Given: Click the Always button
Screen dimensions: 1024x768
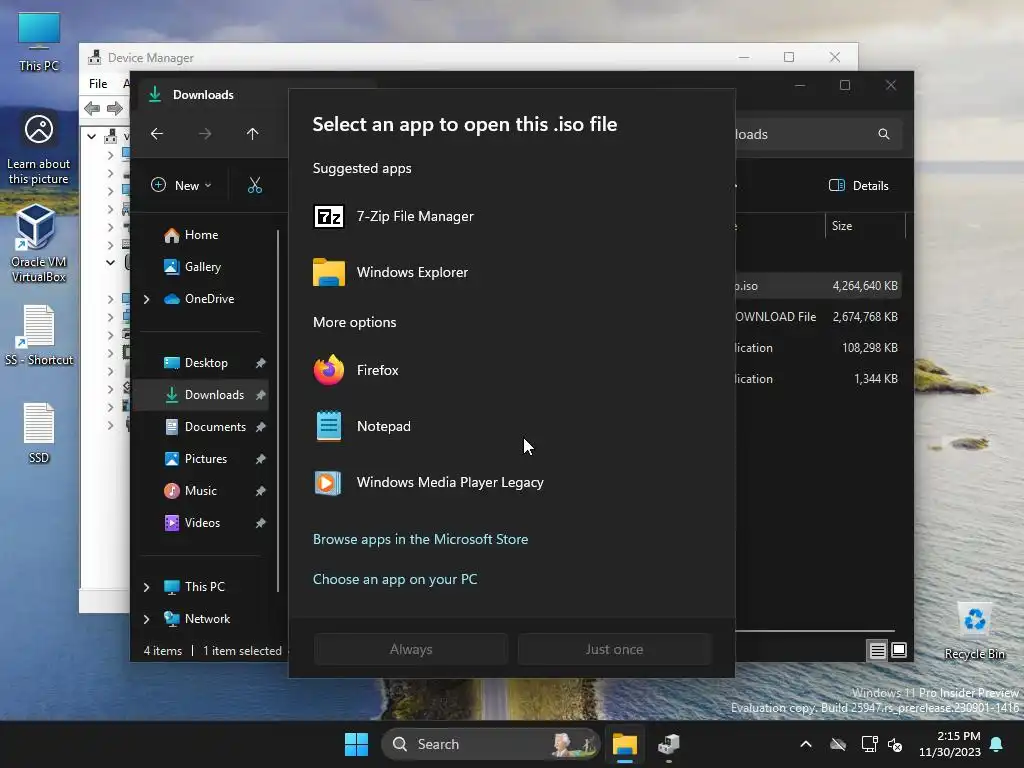Looking at the screenshot, I should [411, 649].
